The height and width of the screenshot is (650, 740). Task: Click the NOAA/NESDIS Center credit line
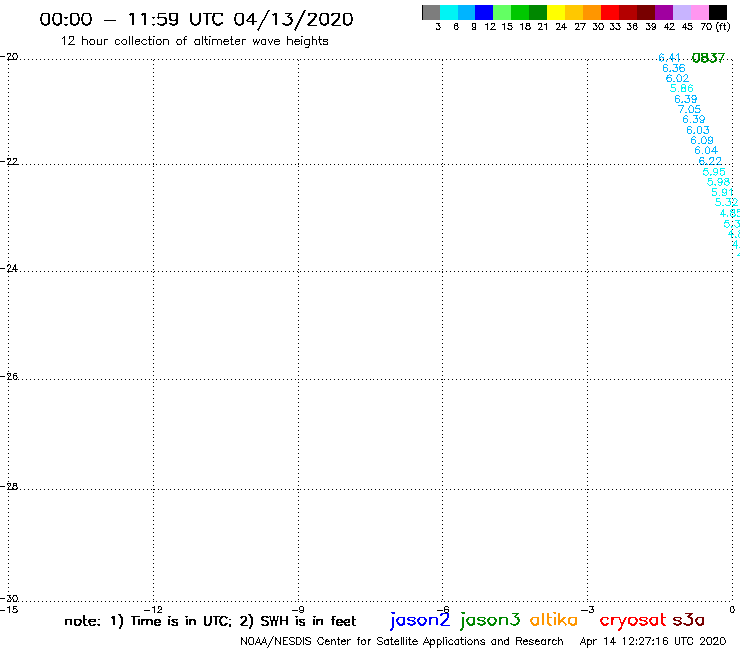pyautogui.click(x=402, y=642)
